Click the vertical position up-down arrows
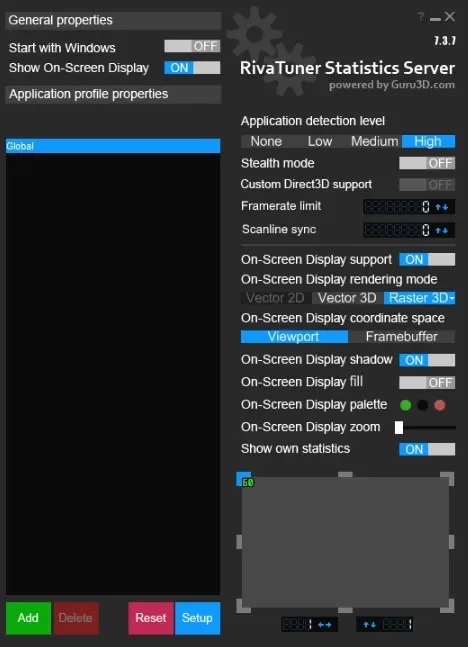The width and height of the screenshot is (468, 647). tap(369, 624)
